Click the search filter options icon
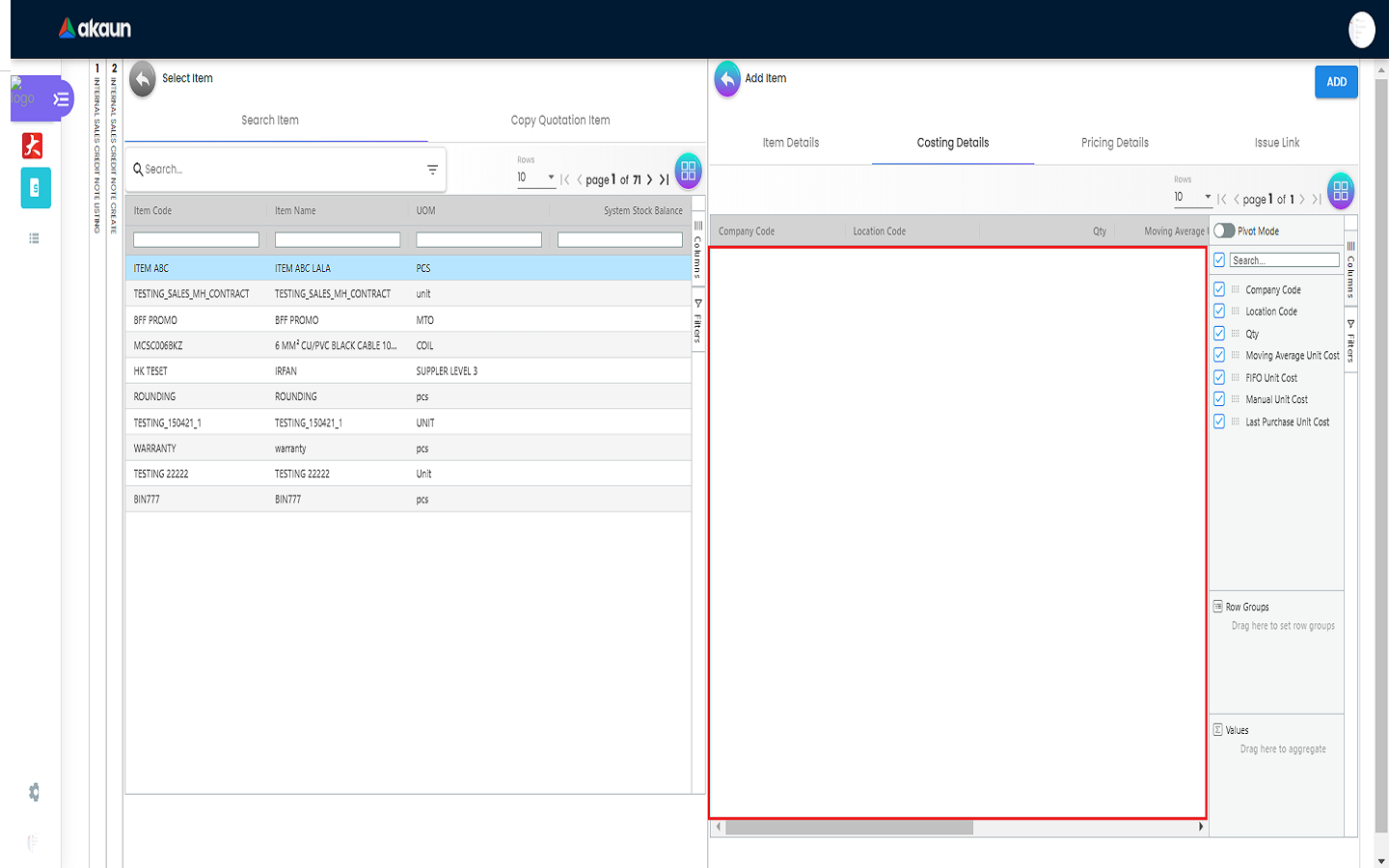 432,170
